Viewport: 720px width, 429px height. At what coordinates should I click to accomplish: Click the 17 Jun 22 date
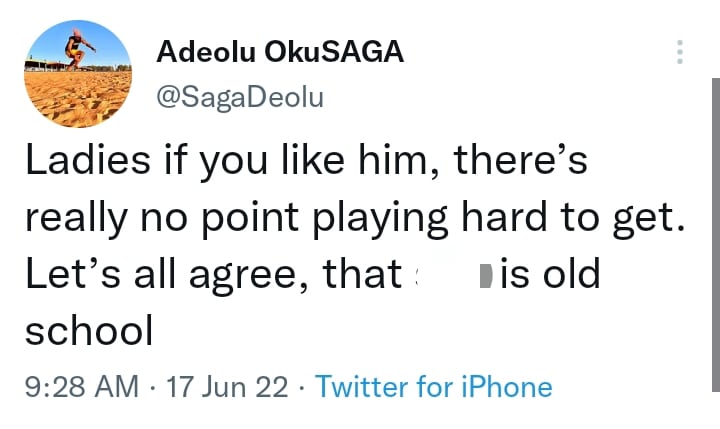(x=228, y=387)
